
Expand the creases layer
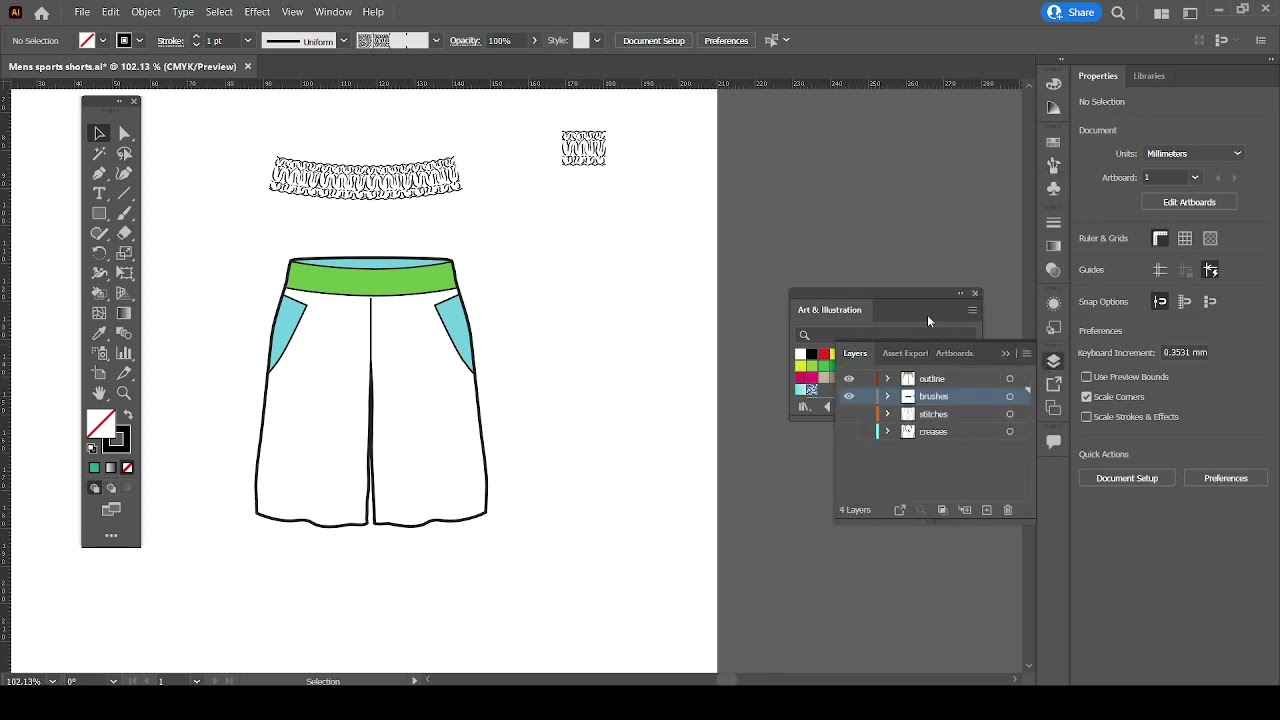887,432
